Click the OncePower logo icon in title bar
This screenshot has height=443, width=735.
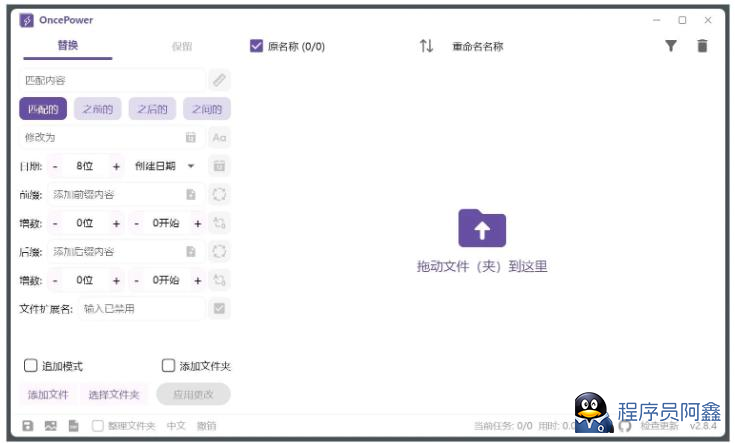27,20
